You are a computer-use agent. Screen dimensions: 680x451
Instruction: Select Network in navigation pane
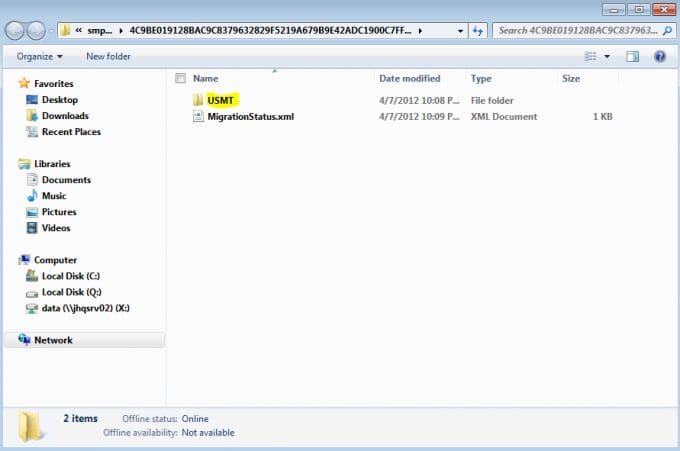[53, 340]
